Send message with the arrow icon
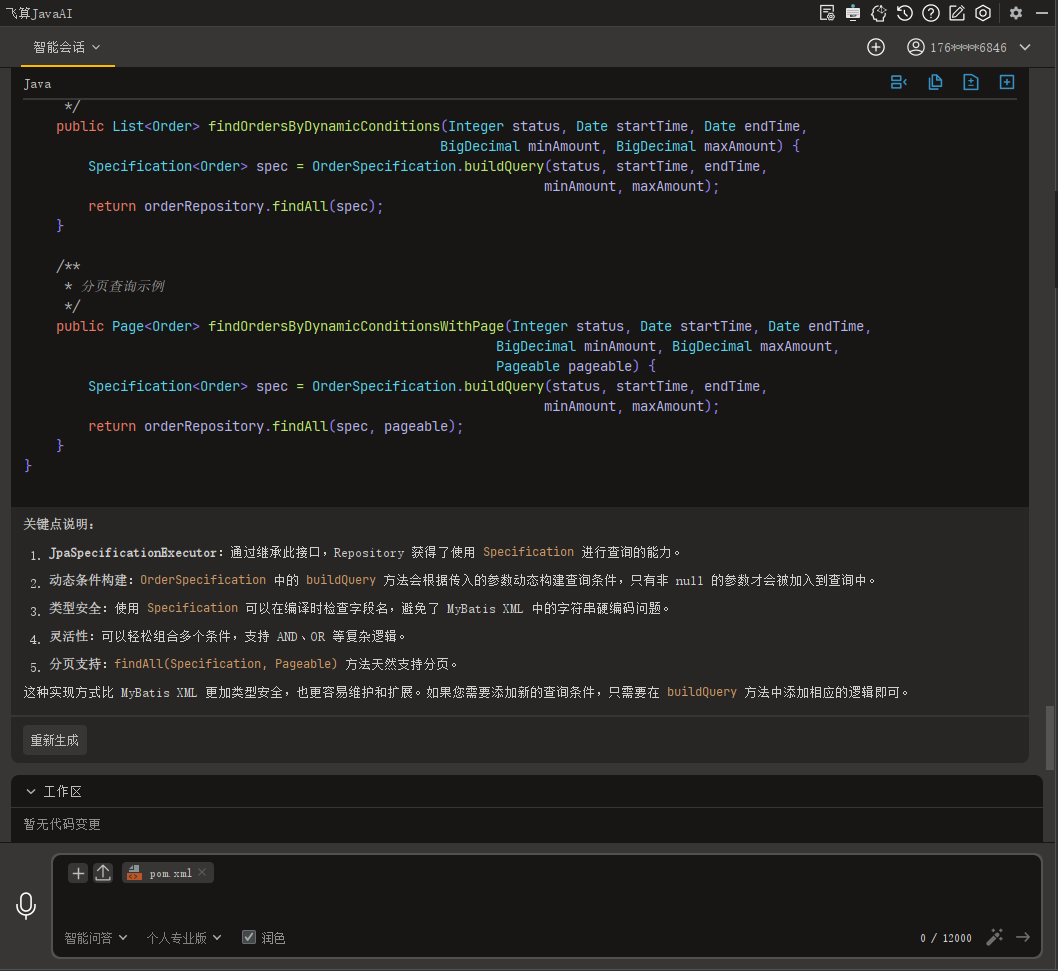This screenshot has height=971, width=1058. coord(1023,937)
